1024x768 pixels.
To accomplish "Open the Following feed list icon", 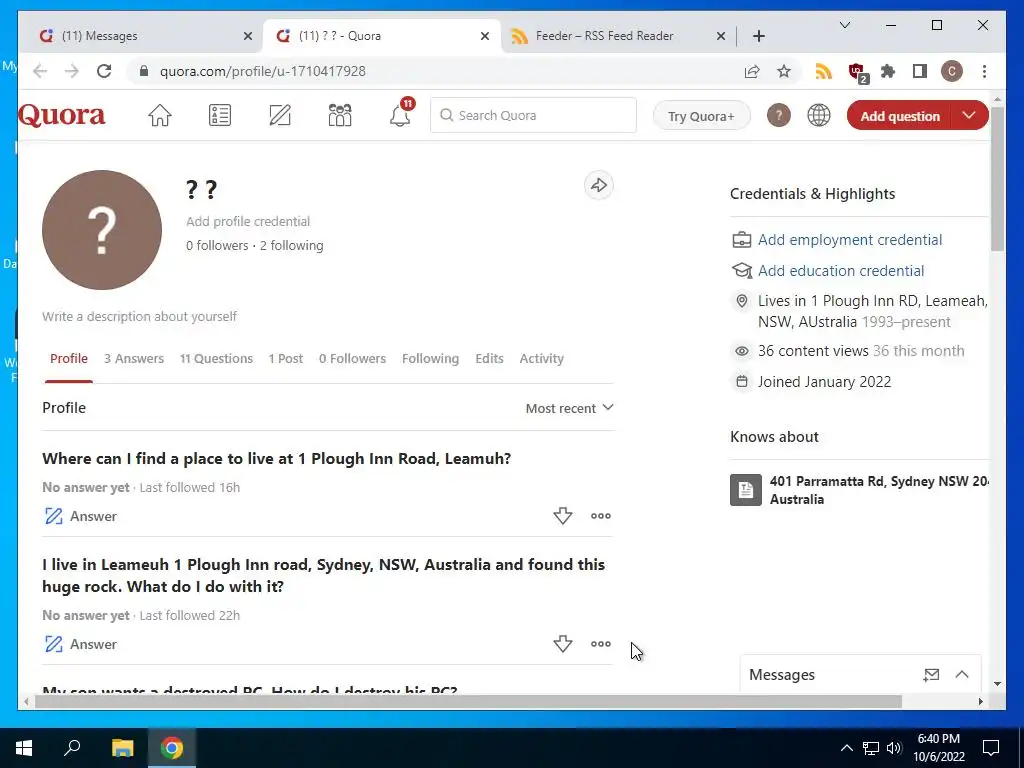I will coord(219,116).
